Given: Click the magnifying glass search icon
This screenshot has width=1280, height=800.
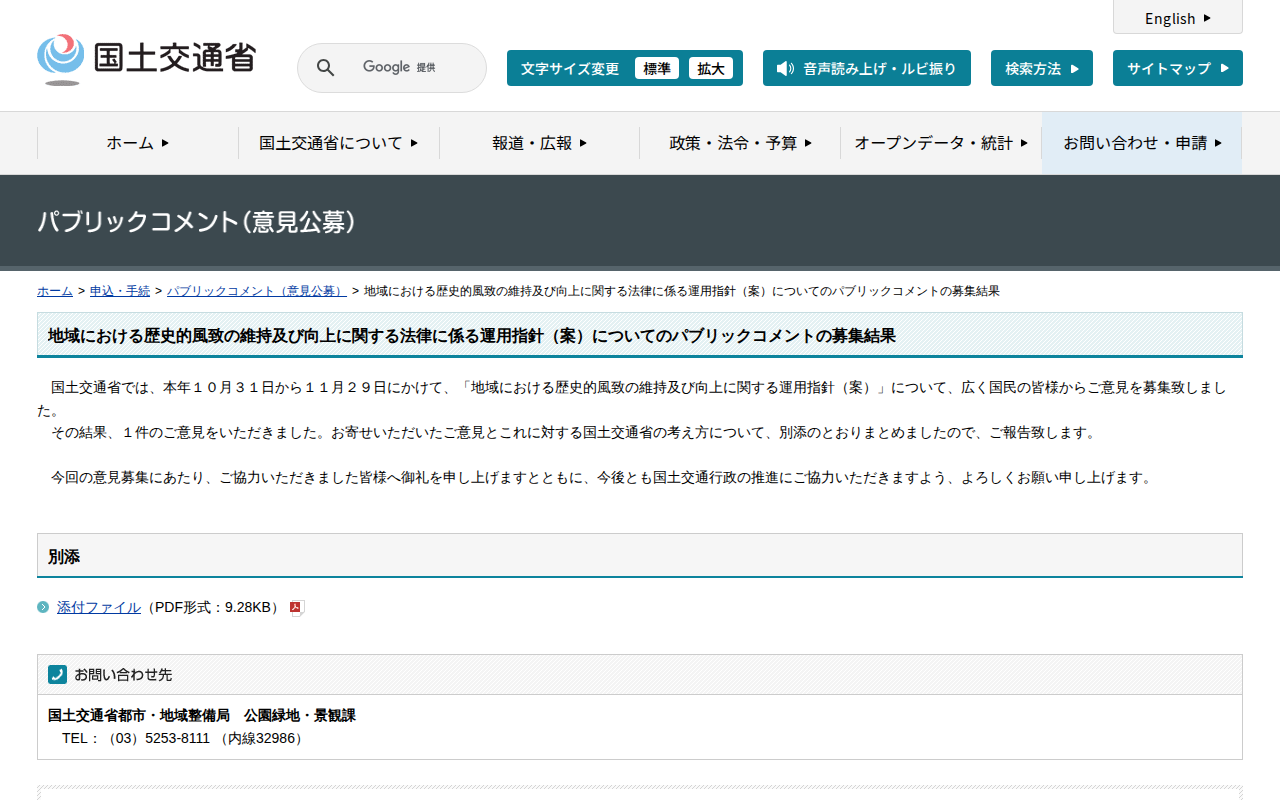Looking at the screenshot, I should click(325, 67).
